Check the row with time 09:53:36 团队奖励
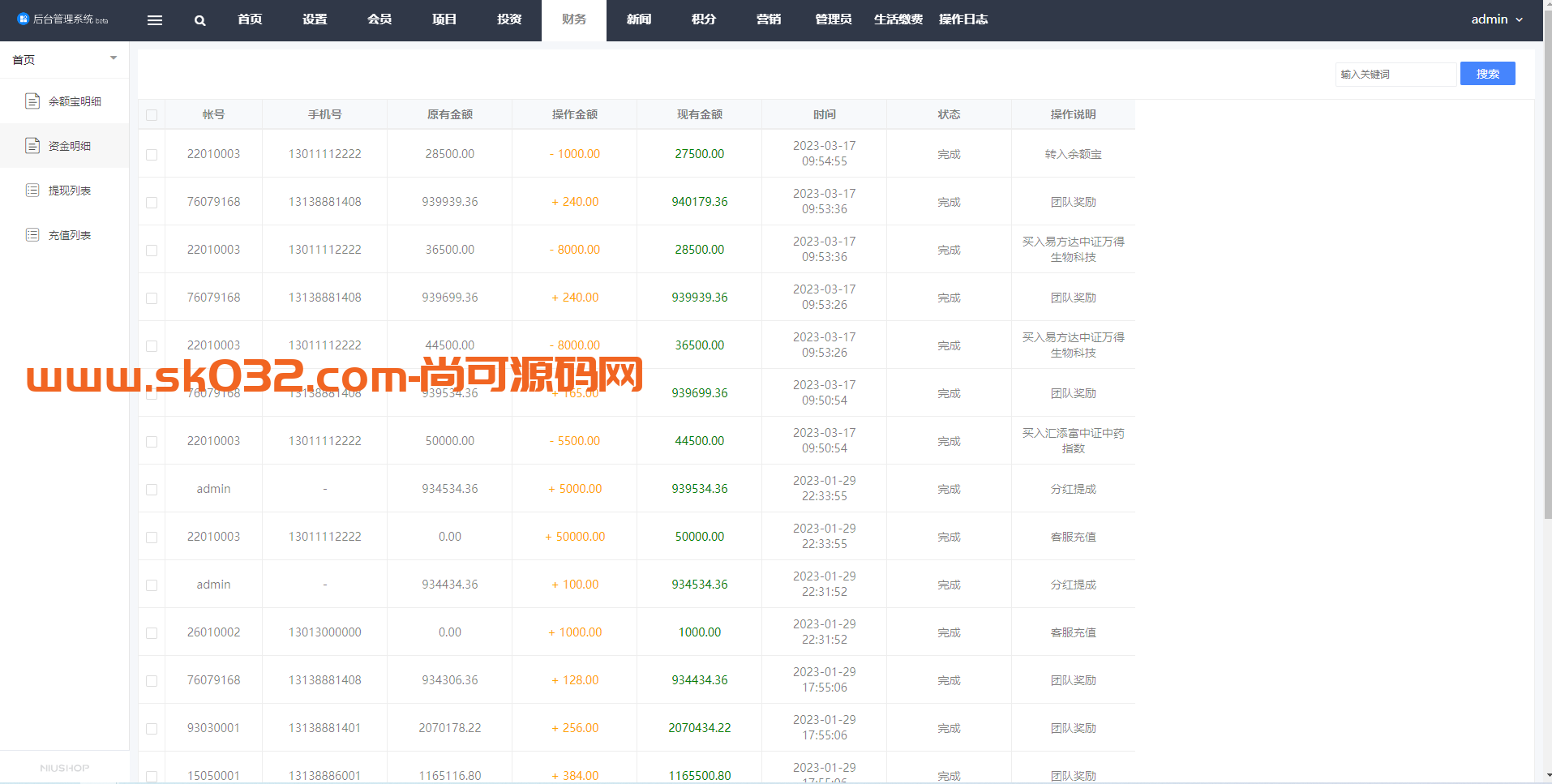1552x784 pixels. coord(152,202)
